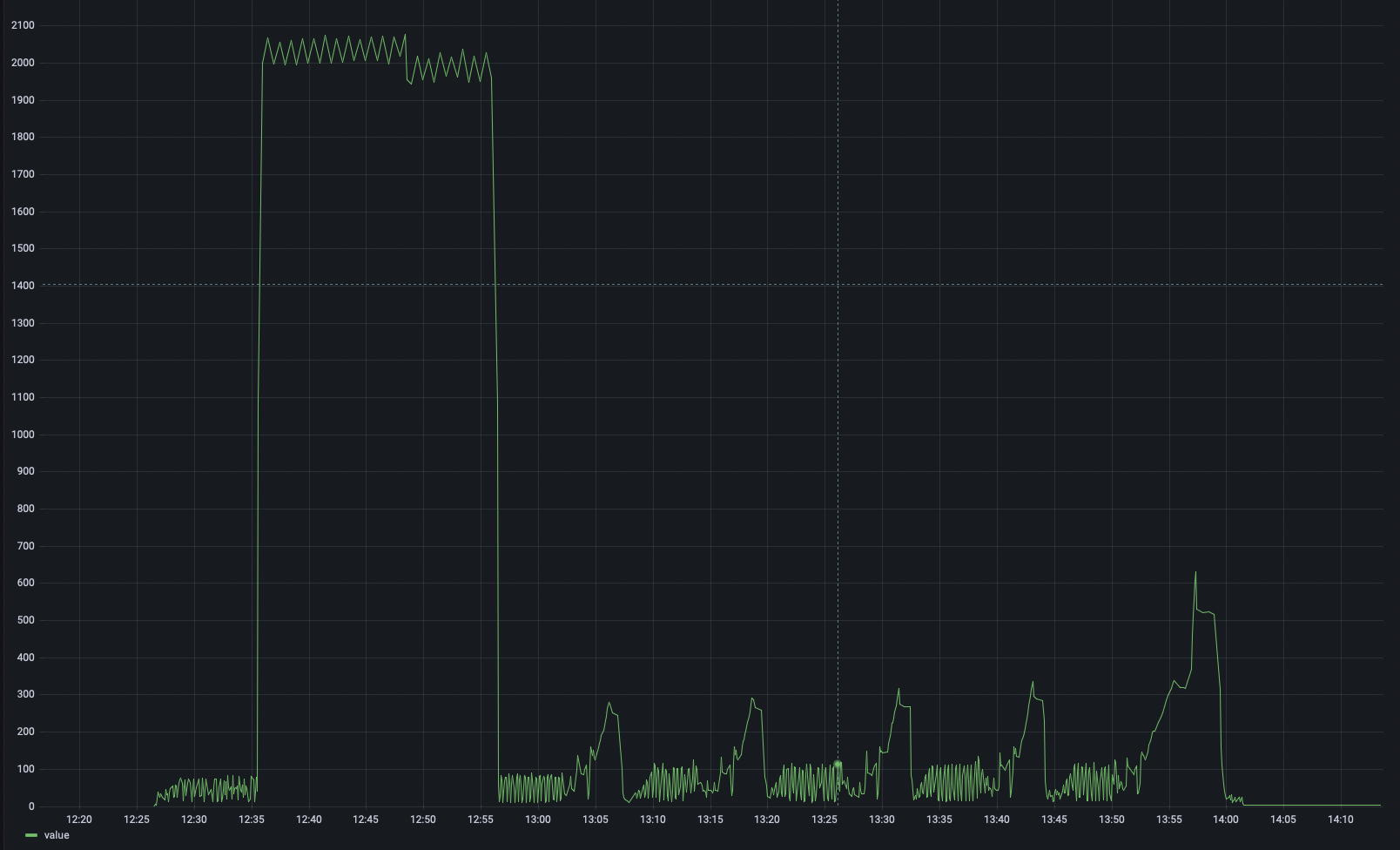Click the highlighted data point near 13:26
1400x850 pixels.
click(x=838, y=765)
